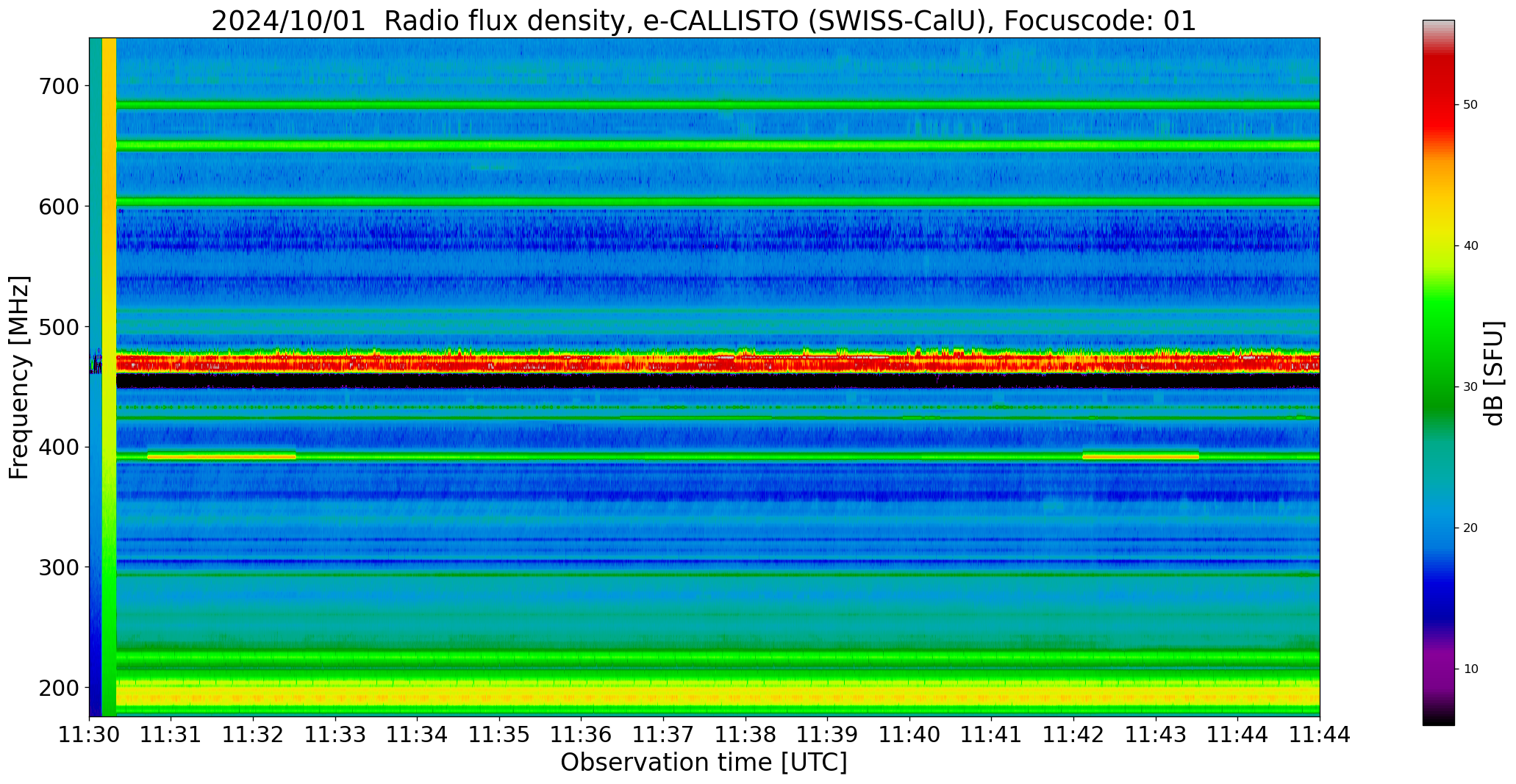Click the 11:43 time tick label
Viewport: 1516px width, 784px height.
click(x=1156, y=734)
